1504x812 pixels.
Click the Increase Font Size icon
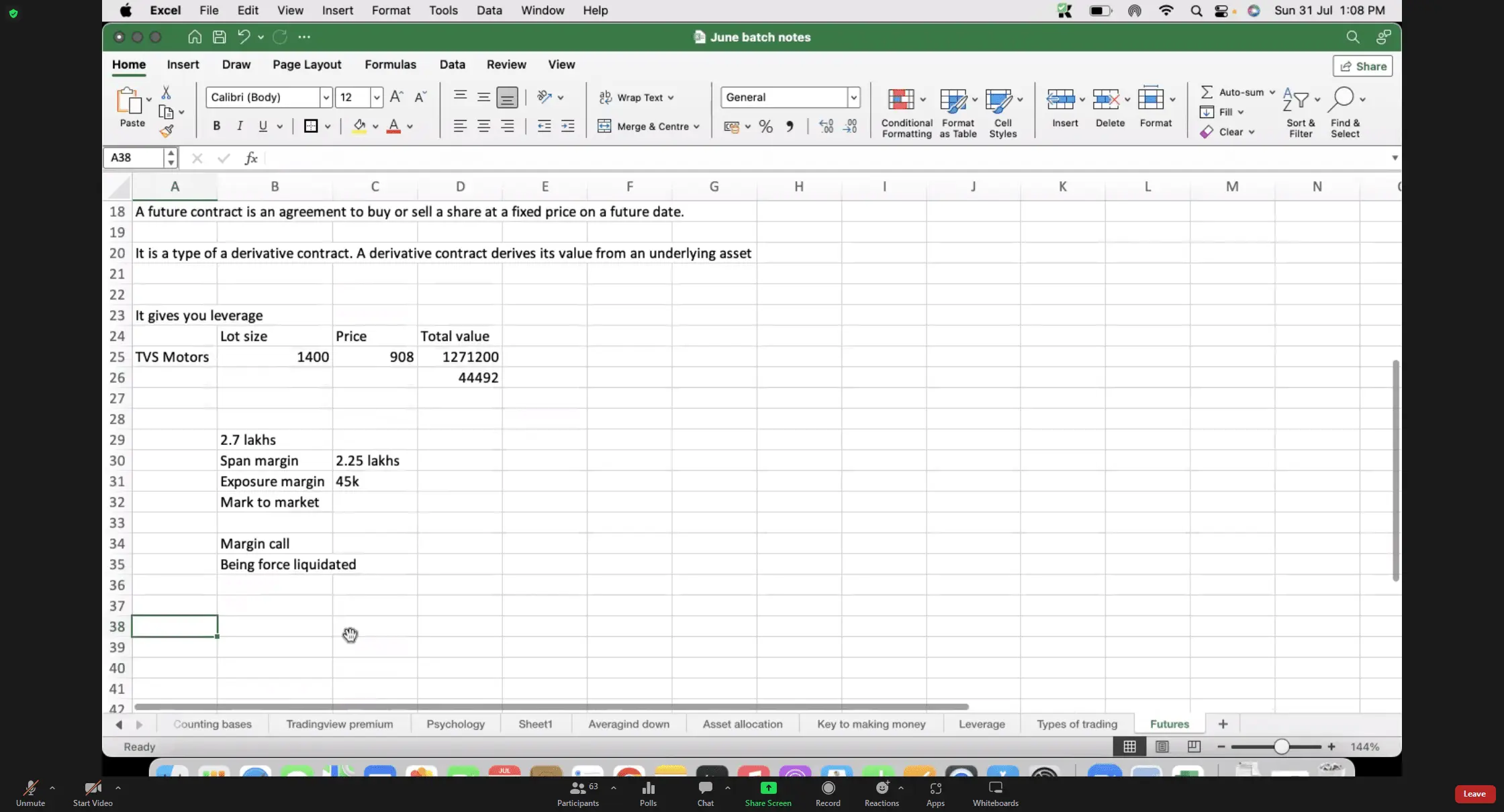click(396, 97)
